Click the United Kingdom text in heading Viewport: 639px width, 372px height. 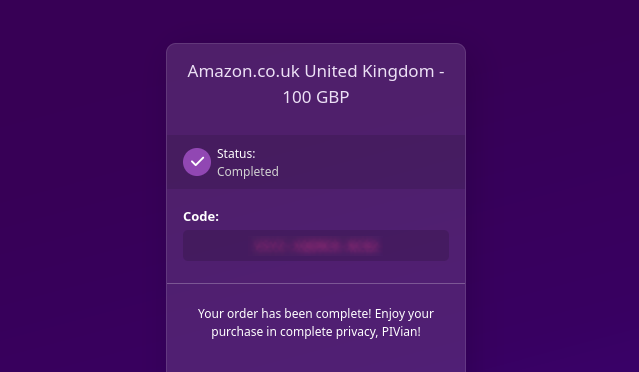(x=369, y=71)
